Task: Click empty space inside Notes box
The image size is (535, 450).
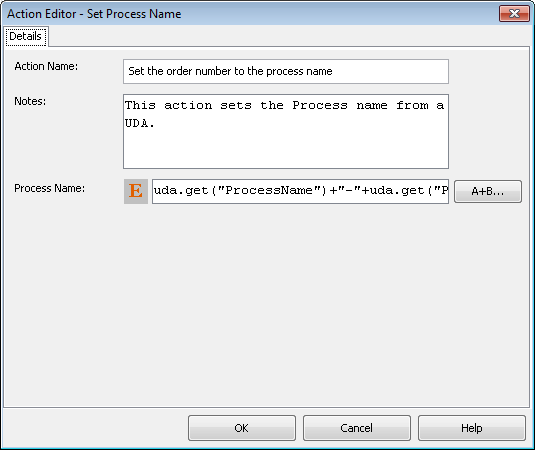Action: click(286, 148)
